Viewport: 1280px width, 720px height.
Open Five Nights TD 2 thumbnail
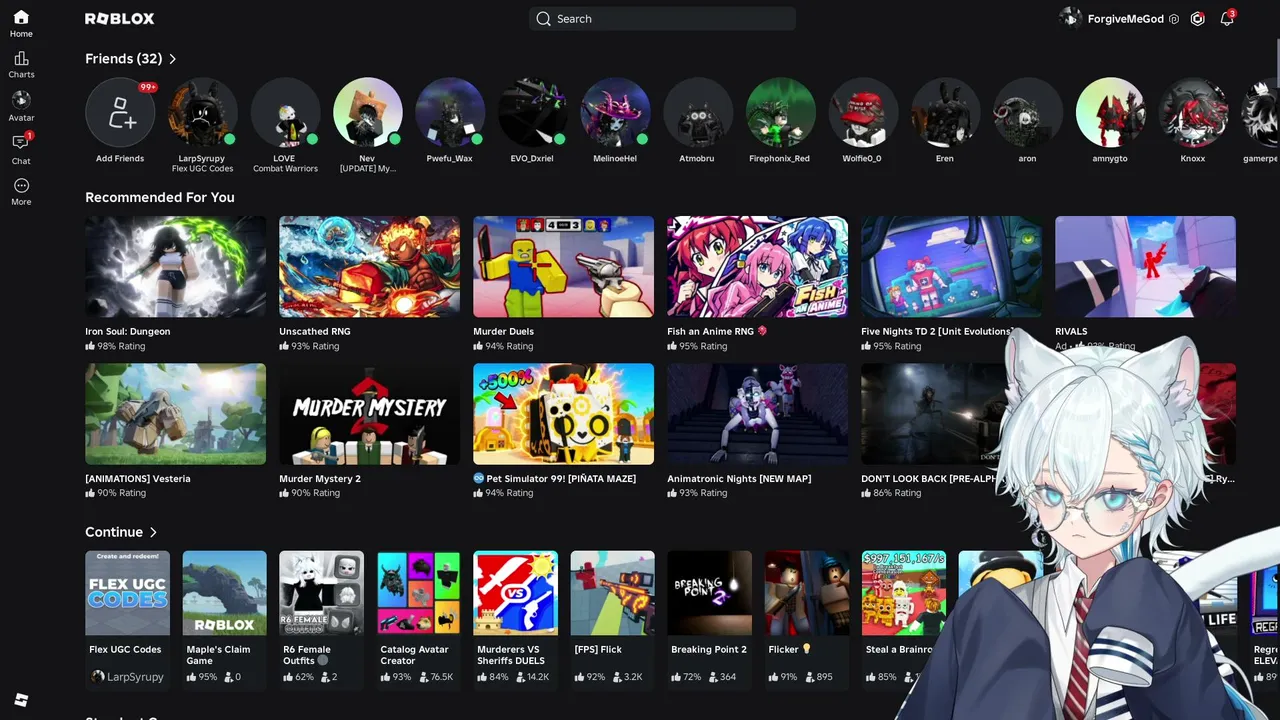point(952,267)
